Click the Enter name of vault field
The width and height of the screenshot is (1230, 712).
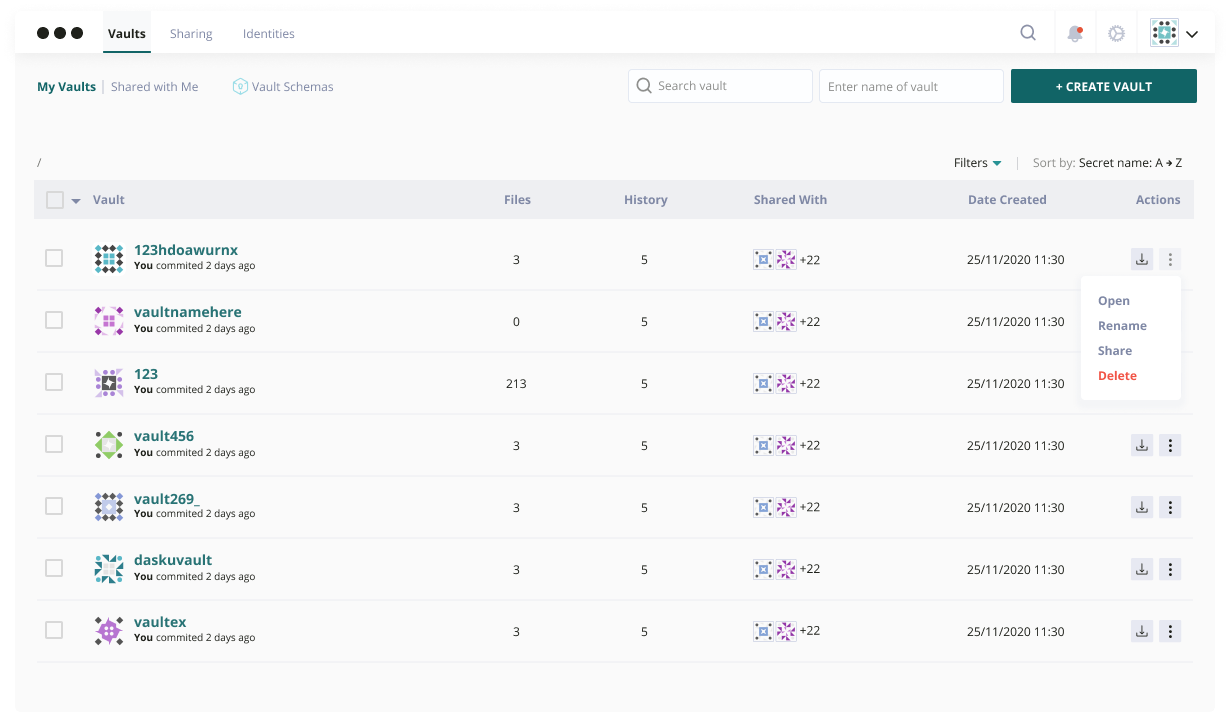(x=911, y=86)
